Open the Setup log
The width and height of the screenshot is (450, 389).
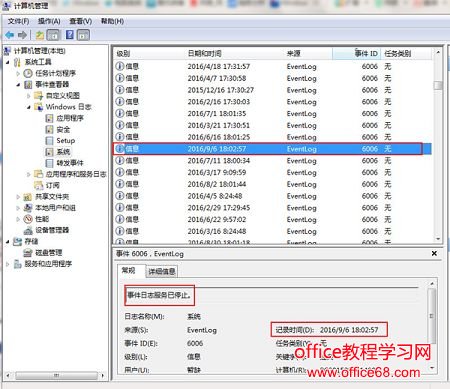(66, 141)
